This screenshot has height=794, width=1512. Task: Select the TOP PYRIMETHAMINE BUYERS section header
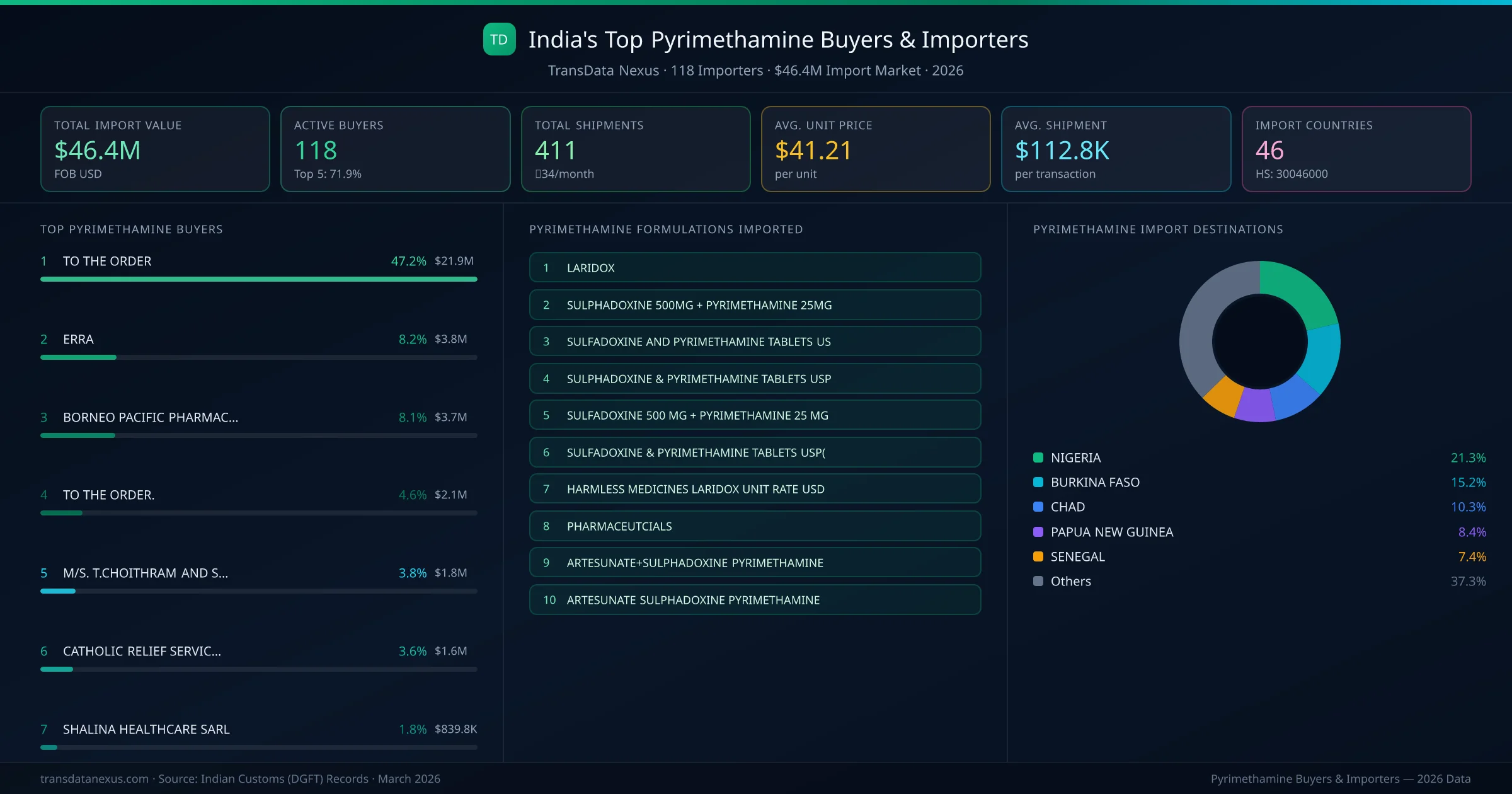(130, 229)
